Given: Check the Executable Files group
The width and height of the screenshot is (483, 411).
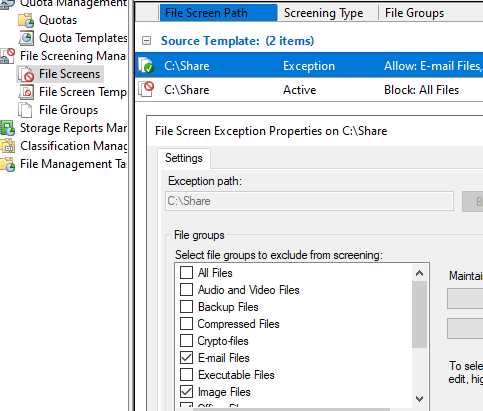Looking at the screenshot, I should (186, 374).
